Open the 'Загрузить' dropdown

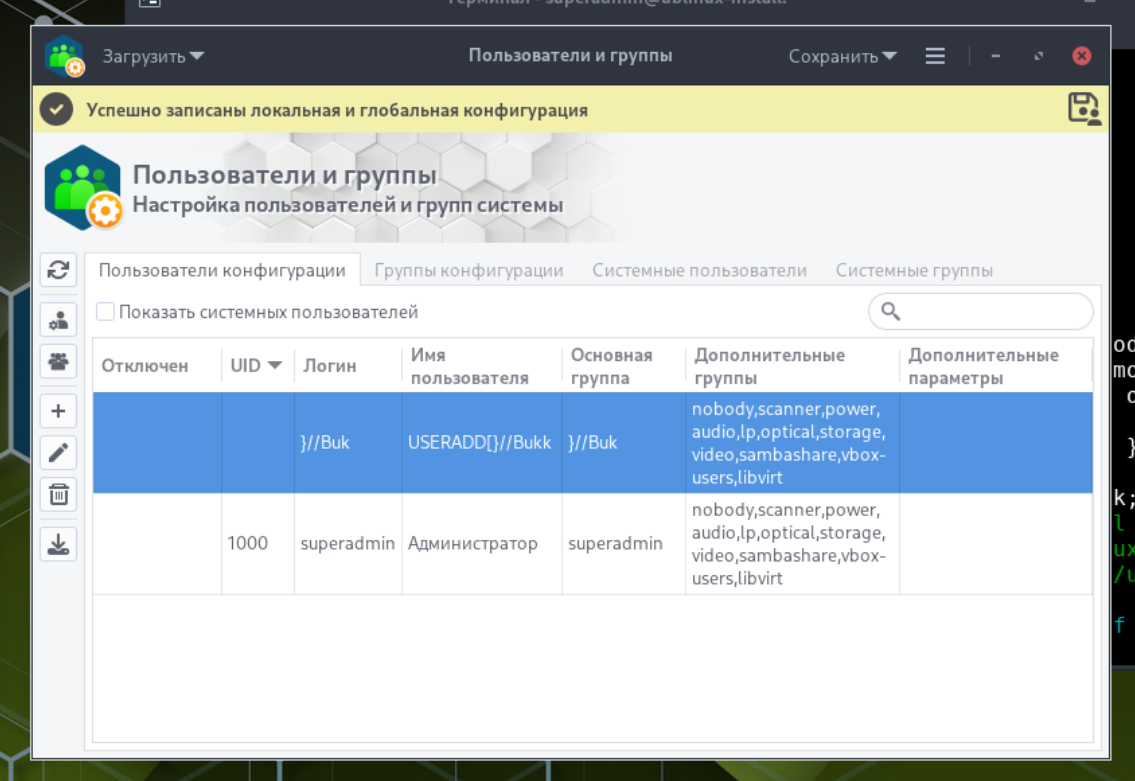click(153, 56)
